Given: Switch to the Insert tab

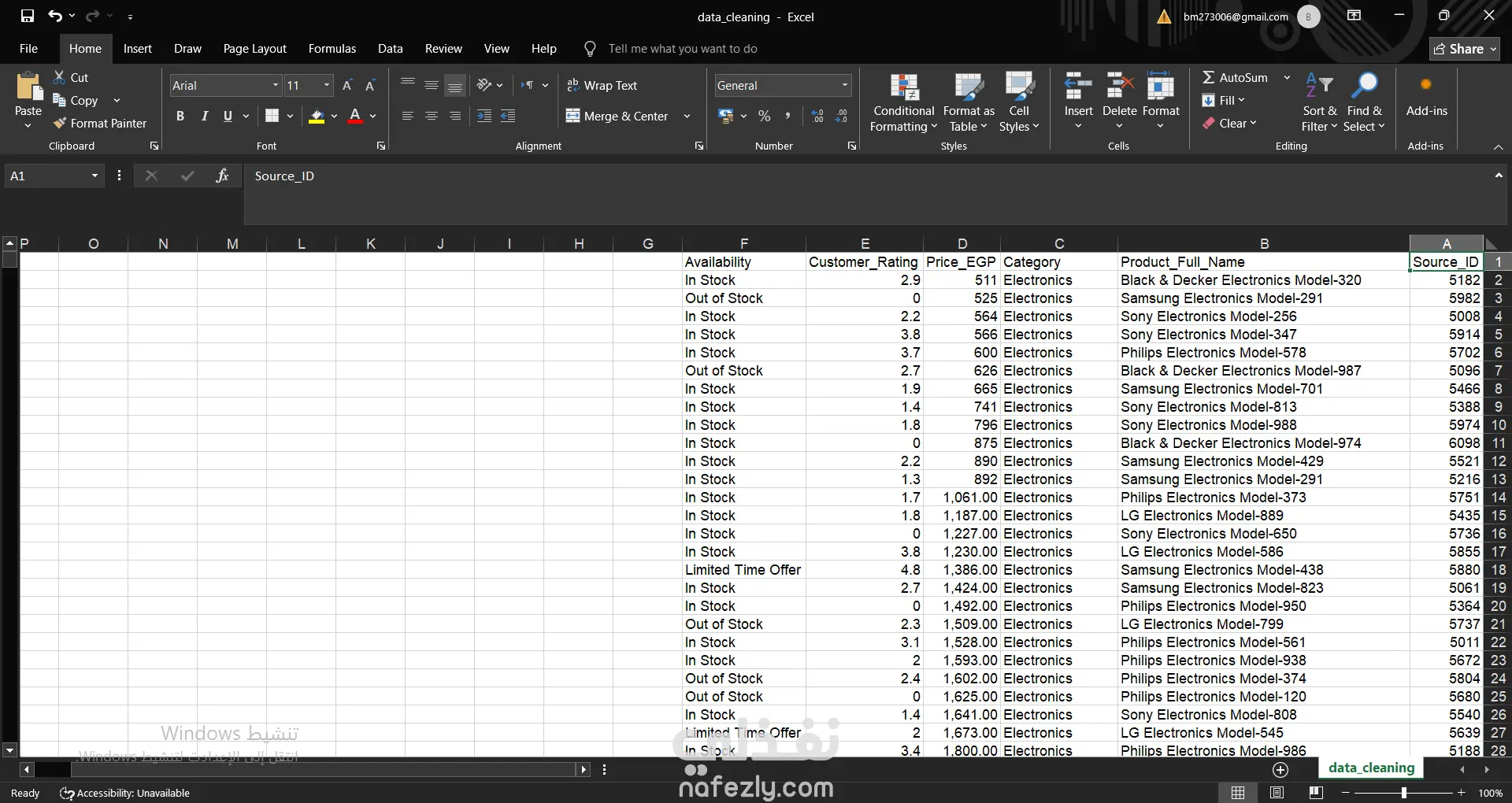Looking at the screenshot, I should 138,49.
